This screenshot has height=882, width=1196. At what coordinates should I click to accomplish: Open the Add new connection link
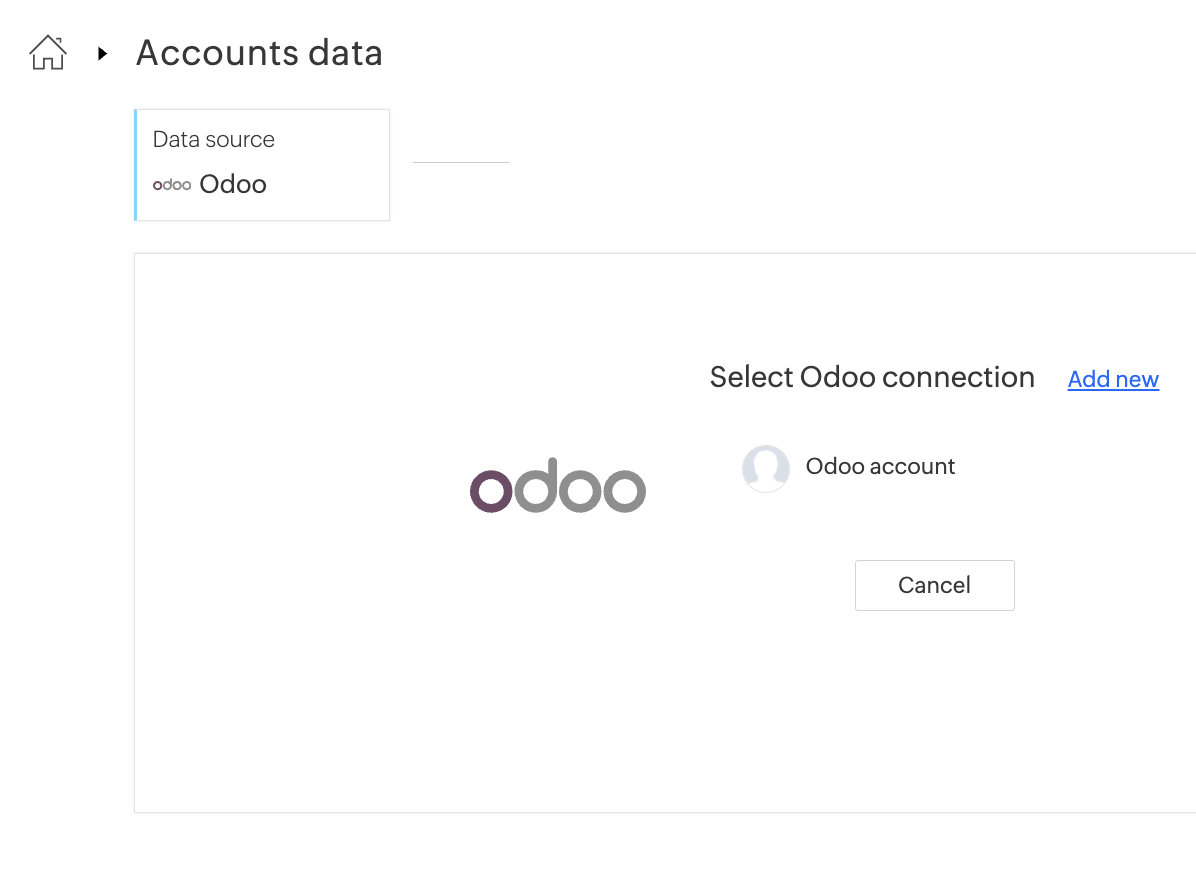point(1113,380)
